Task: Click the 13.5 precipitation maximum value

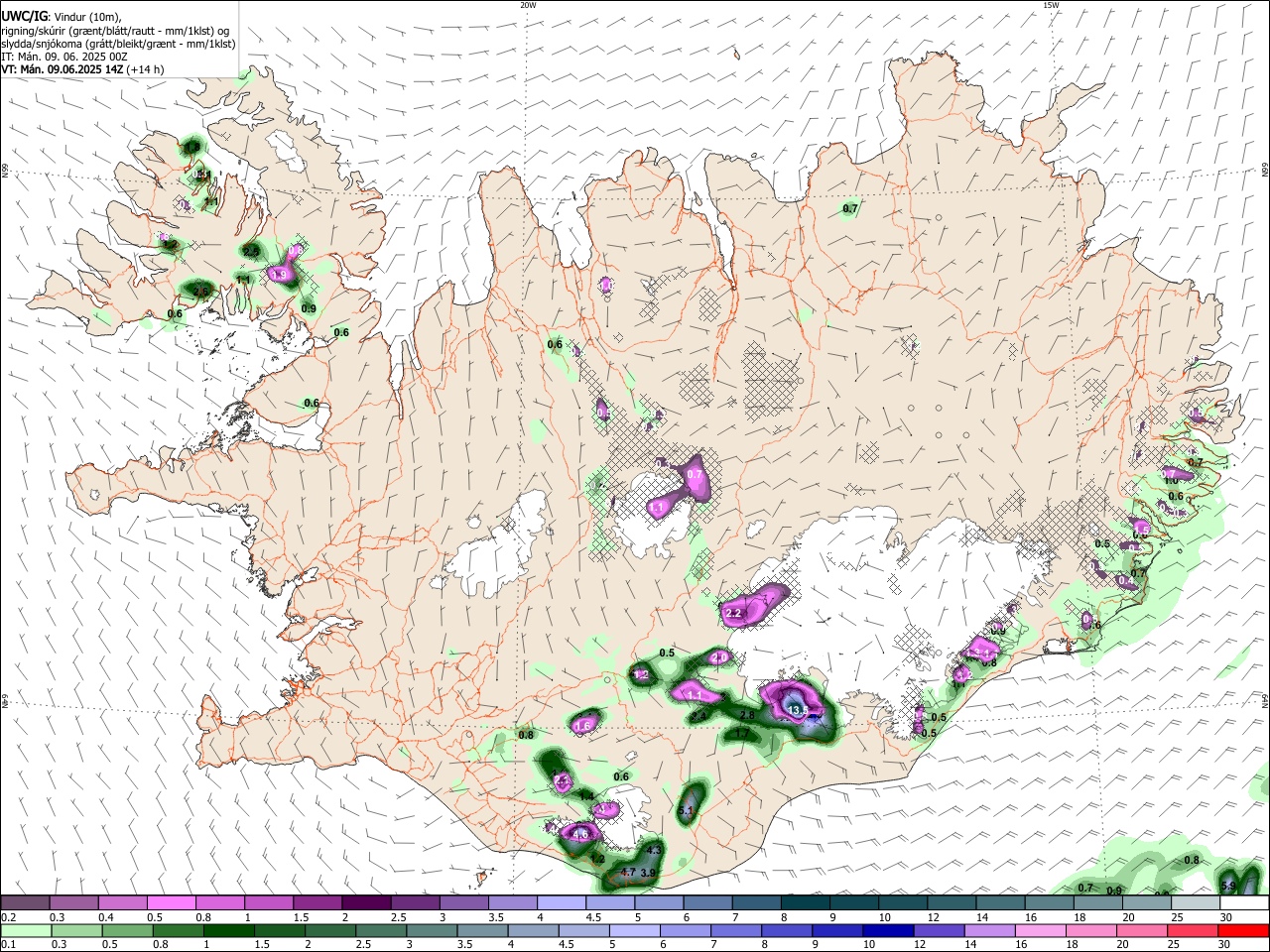Action: pos(799,710)
